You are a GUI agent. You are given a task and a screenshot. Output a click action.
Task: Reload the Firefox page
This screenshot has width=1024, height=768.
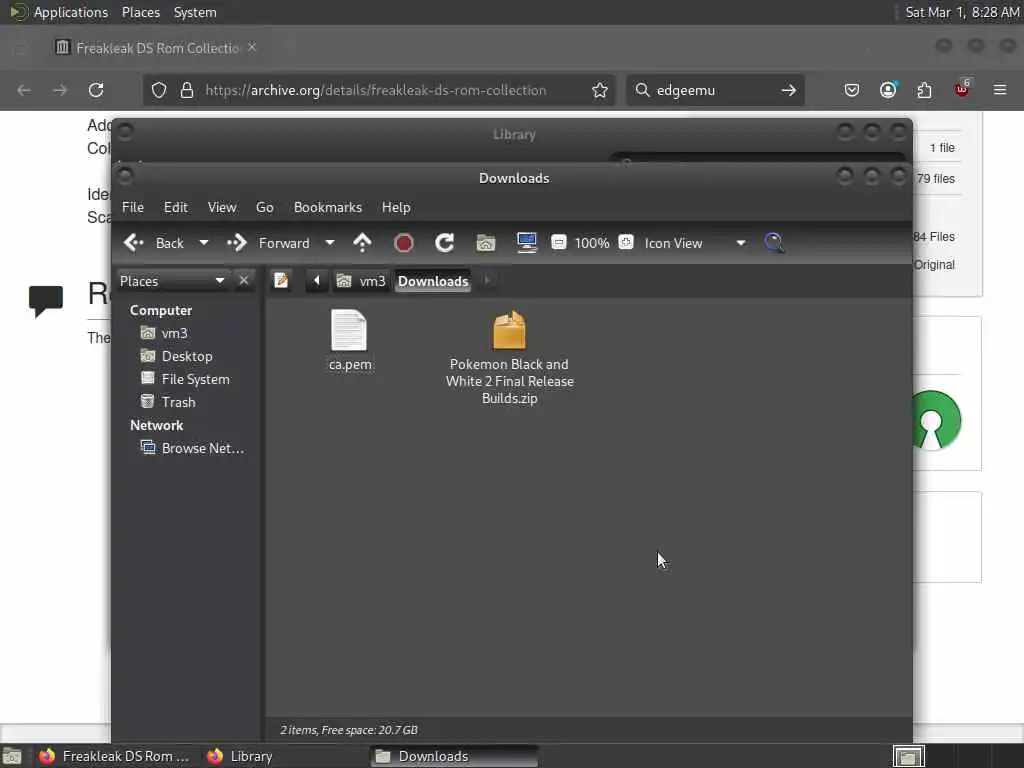pyautogui.click(x=96, y=90)
